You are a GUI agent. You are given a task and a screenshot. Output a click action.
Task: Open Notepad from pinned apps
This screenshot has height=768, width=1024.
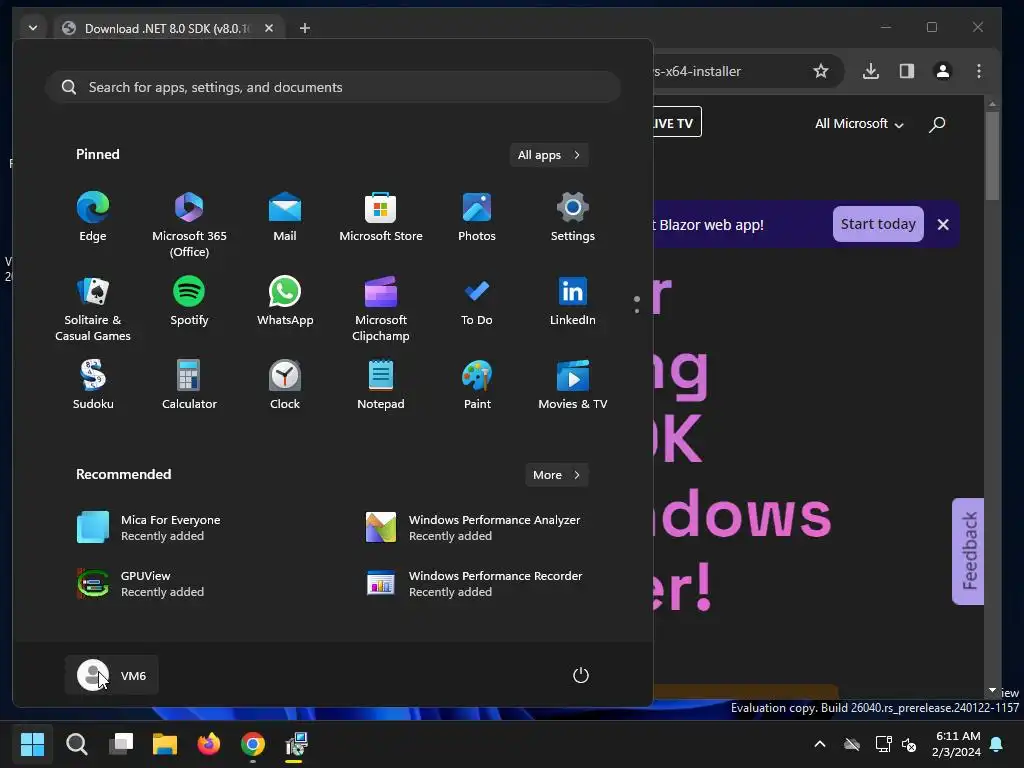point(381,385)
